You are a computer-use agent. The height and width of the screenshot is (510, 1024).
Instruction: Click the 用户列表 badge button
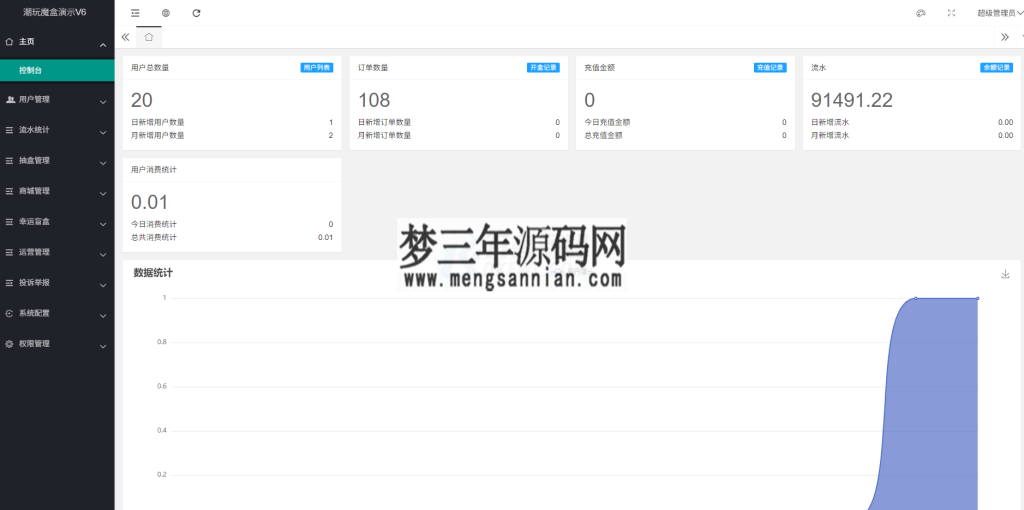coord(317,67)
